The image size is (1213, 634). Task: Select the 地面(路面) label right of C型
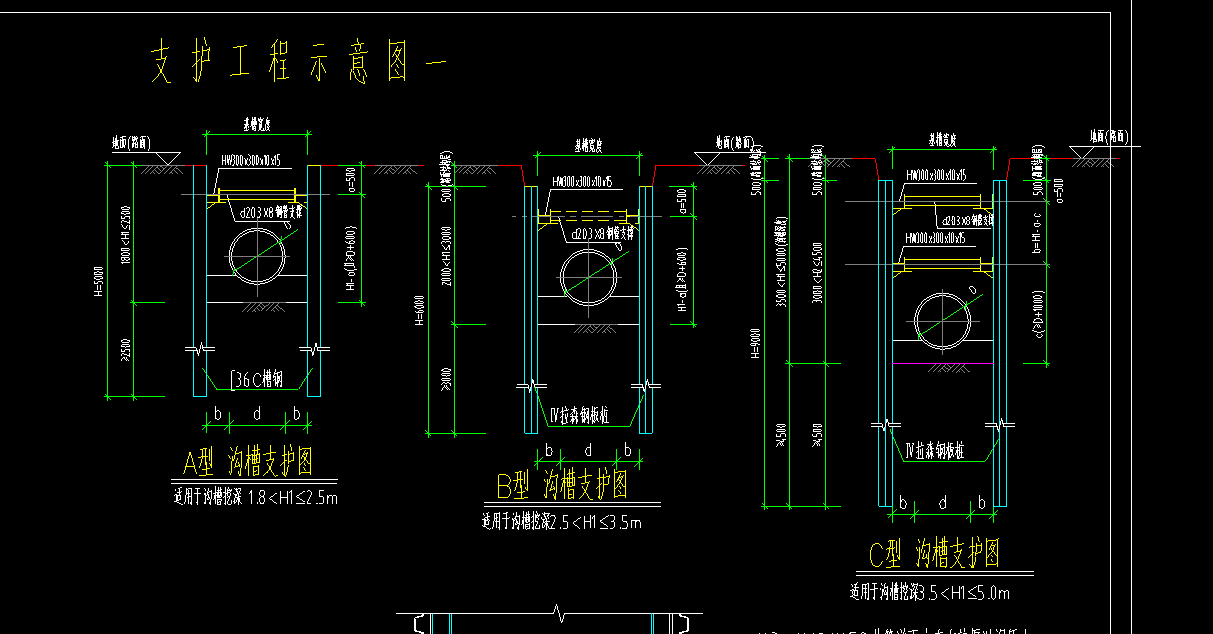coord(1109,135)
